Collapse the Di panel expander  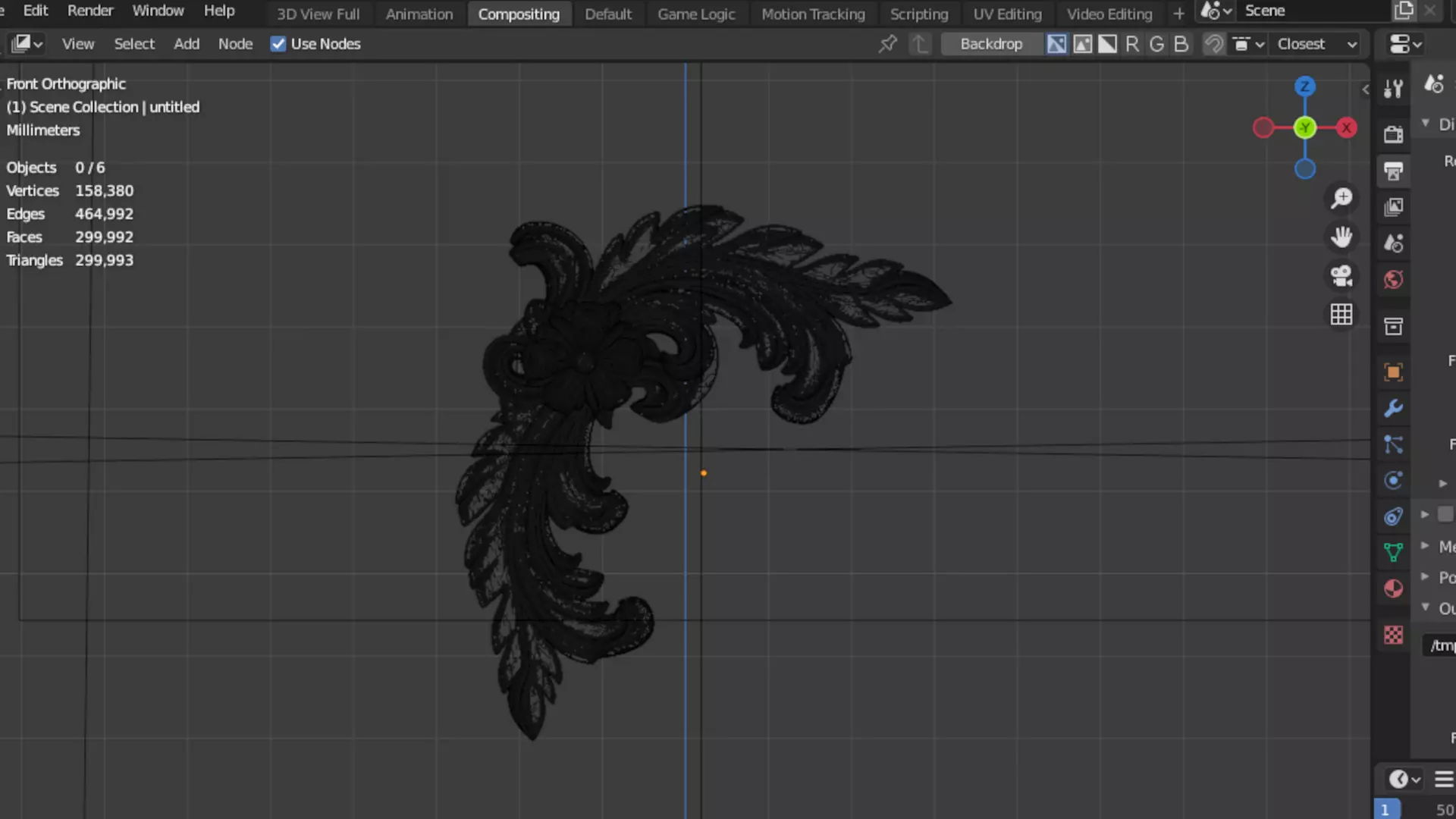tap(1426, 123)
